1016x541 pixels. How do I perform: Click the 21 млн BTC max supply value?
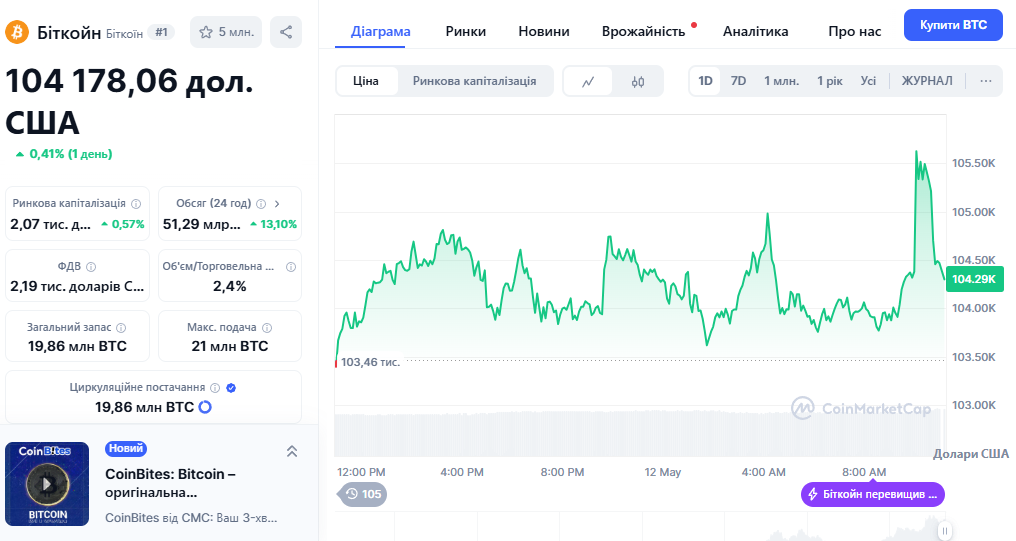pos(229,347)
